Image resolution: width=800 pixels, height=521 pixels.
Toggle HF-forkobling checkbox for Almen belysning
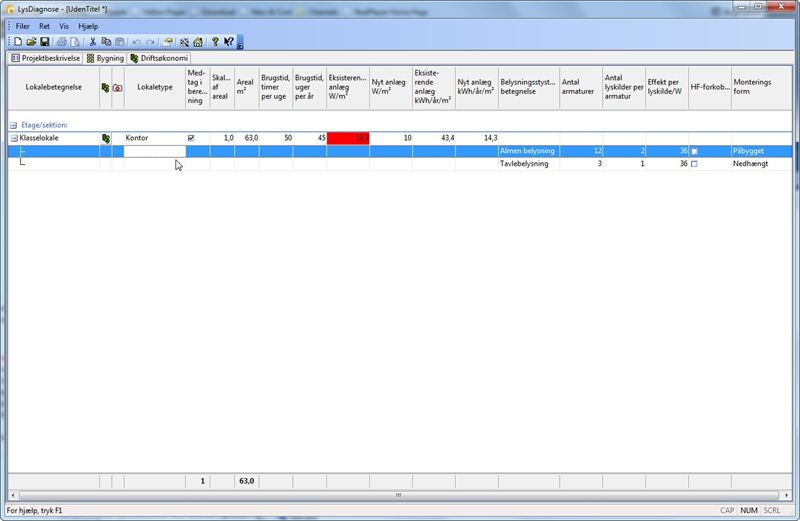coord(694,151)
